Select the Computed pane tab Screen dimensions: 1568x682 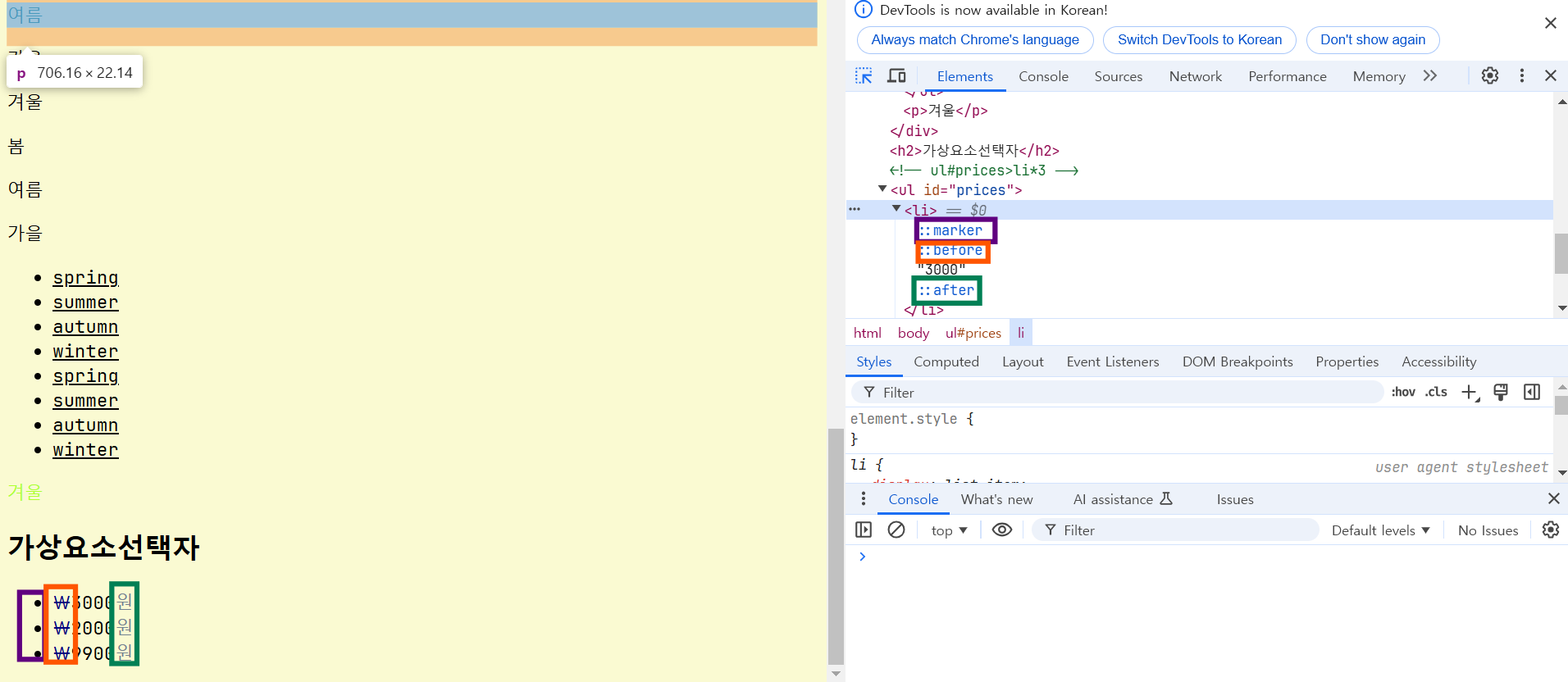click(946, 361)
